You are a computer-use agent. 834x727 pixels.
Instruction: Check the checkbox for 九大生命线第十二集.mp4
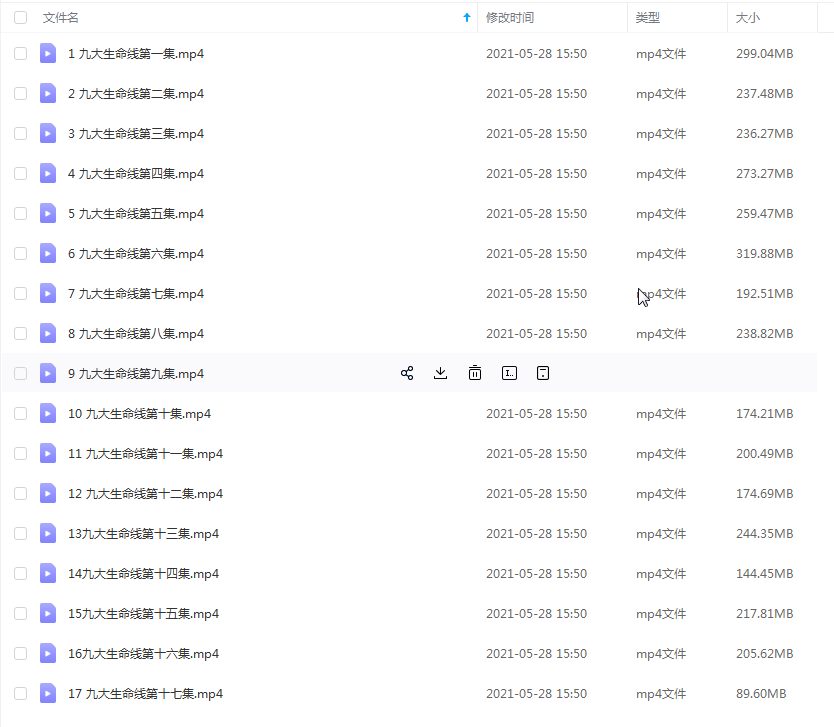click(20, 493)
